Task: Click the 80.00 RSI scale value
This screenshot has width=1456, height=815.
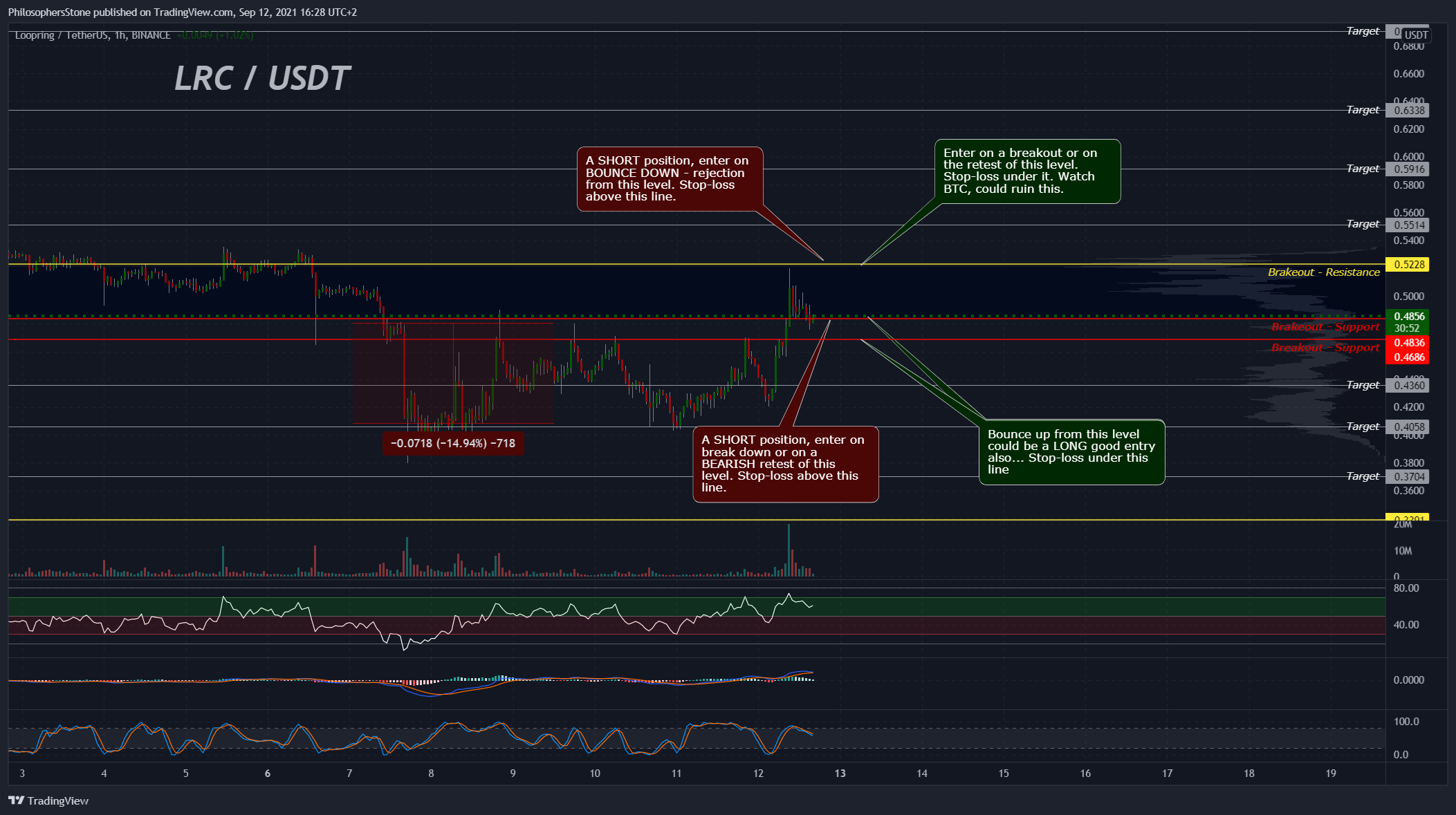Action: (x=1406, y=588)
